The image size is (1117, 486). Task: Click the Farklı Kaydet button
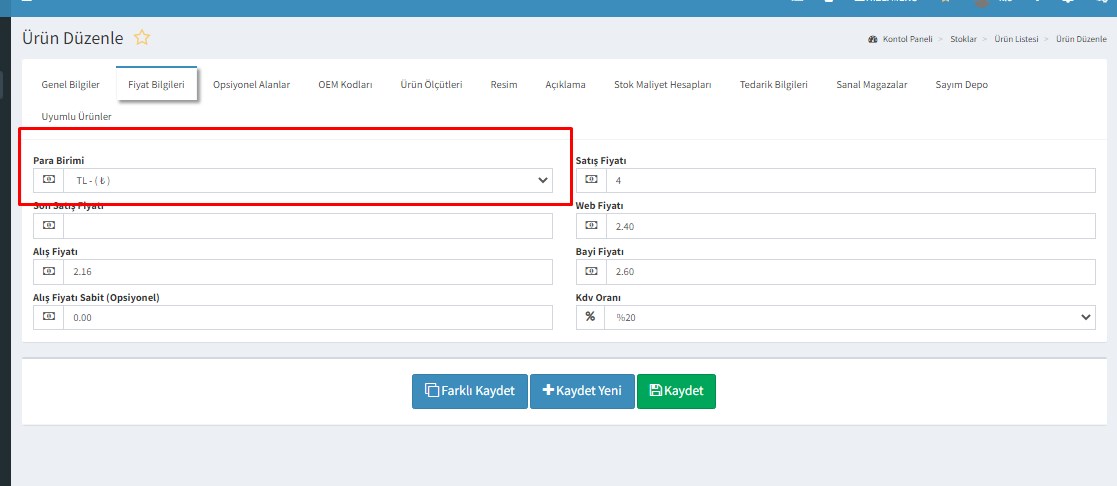coord(469,391)
